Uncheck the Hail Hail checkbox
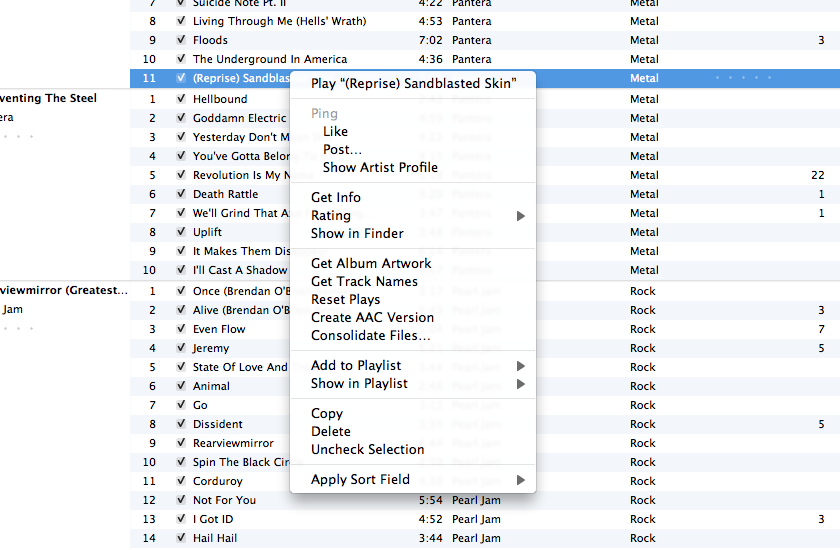The image size is (840, 550). (x=181, y=538)
